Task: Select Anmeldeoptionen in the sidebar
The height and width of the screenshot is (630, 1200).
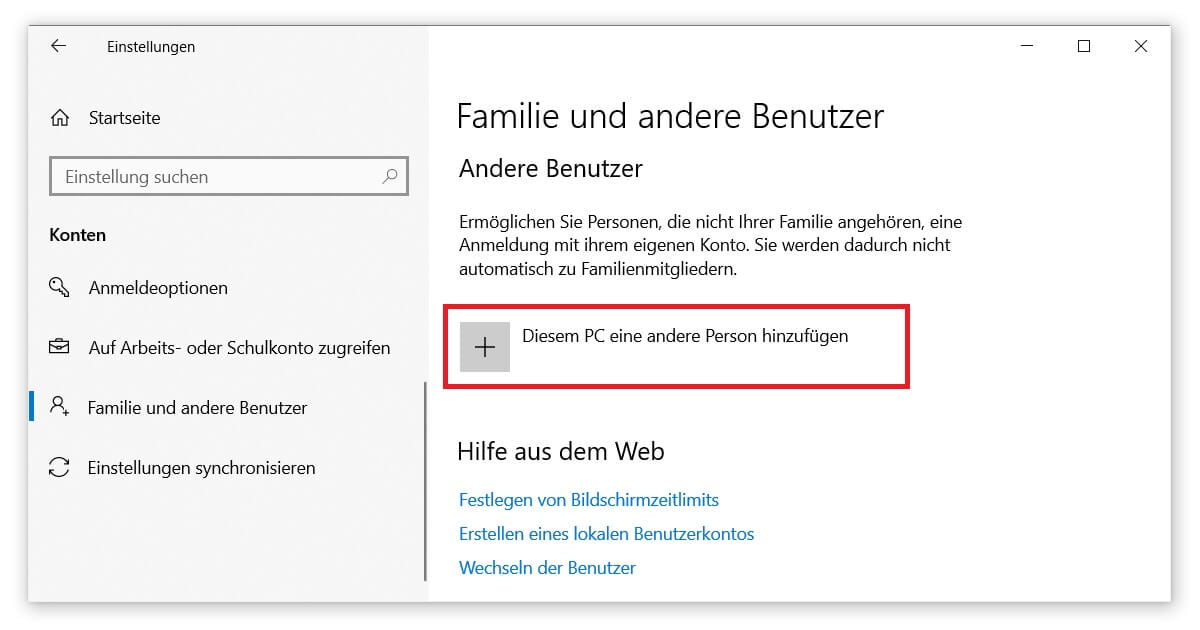Action: [x=157, y=288]
